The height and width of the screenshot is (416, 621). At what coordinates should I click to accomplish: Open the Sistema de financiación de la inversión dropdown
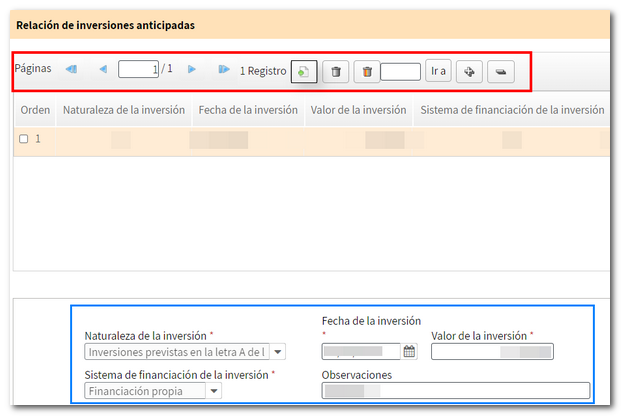pos(214,391)
